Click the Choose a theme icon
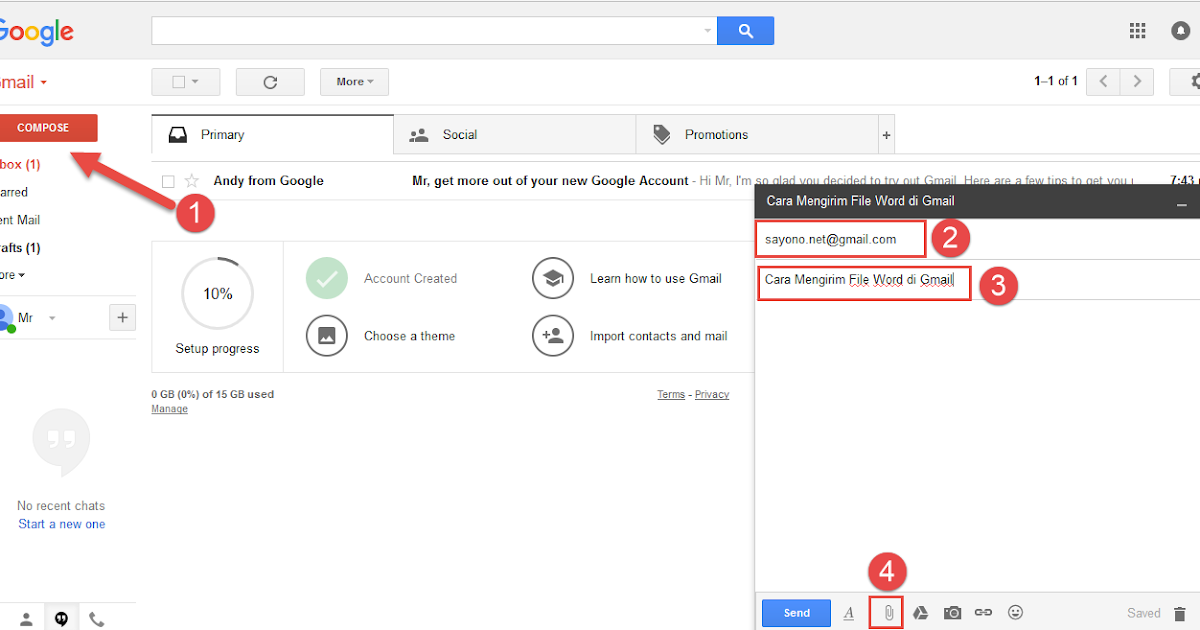Image resolution: width=1200 pixels, height=630 pixels. [x=327, y=336]
